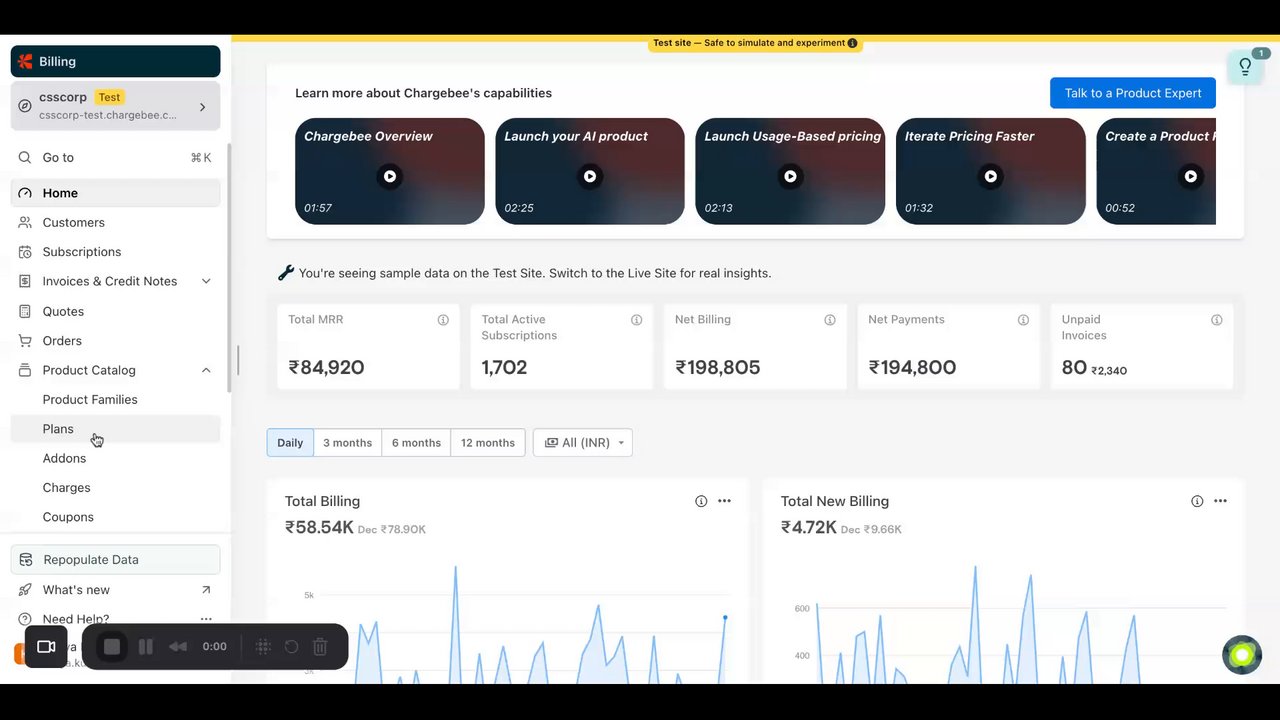Pause the screen recording
The height and width of the screenshot is (720, 1280).
(145, 647)
